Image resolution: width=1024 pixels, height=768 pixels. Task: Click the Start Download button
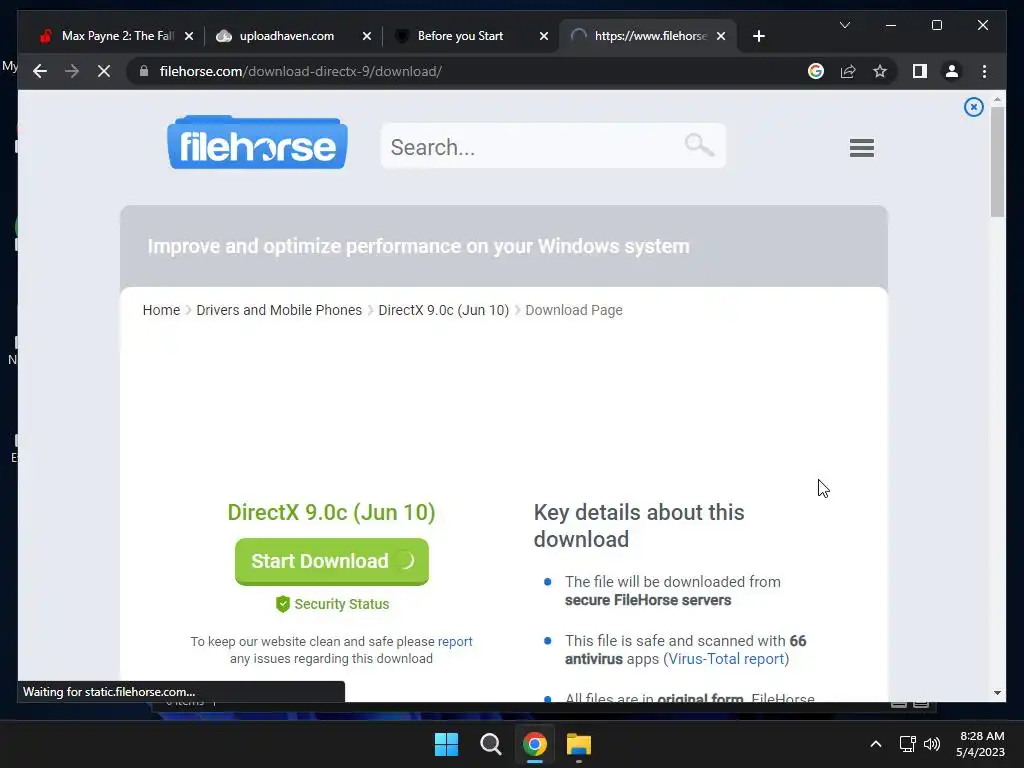pos(332,561)
